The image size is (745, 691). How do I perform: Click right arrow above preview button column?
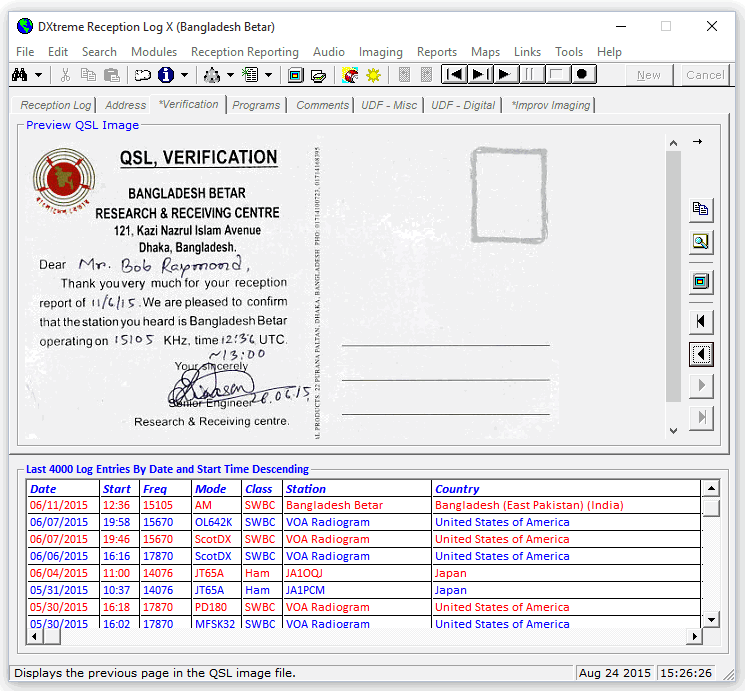697,142
